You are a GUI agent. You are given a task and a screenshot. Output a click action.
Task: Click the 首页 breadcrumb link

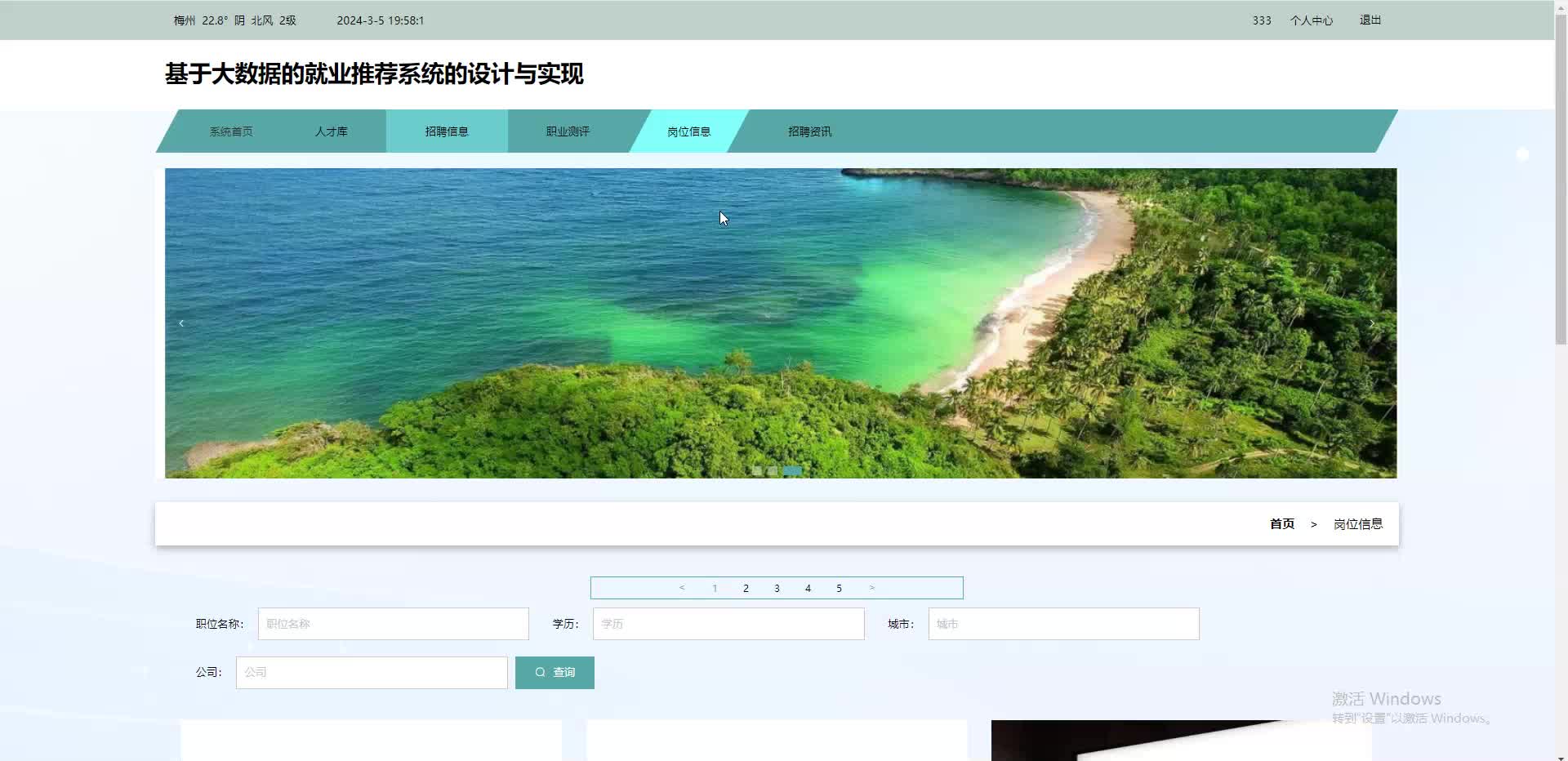click(1282, 524)
